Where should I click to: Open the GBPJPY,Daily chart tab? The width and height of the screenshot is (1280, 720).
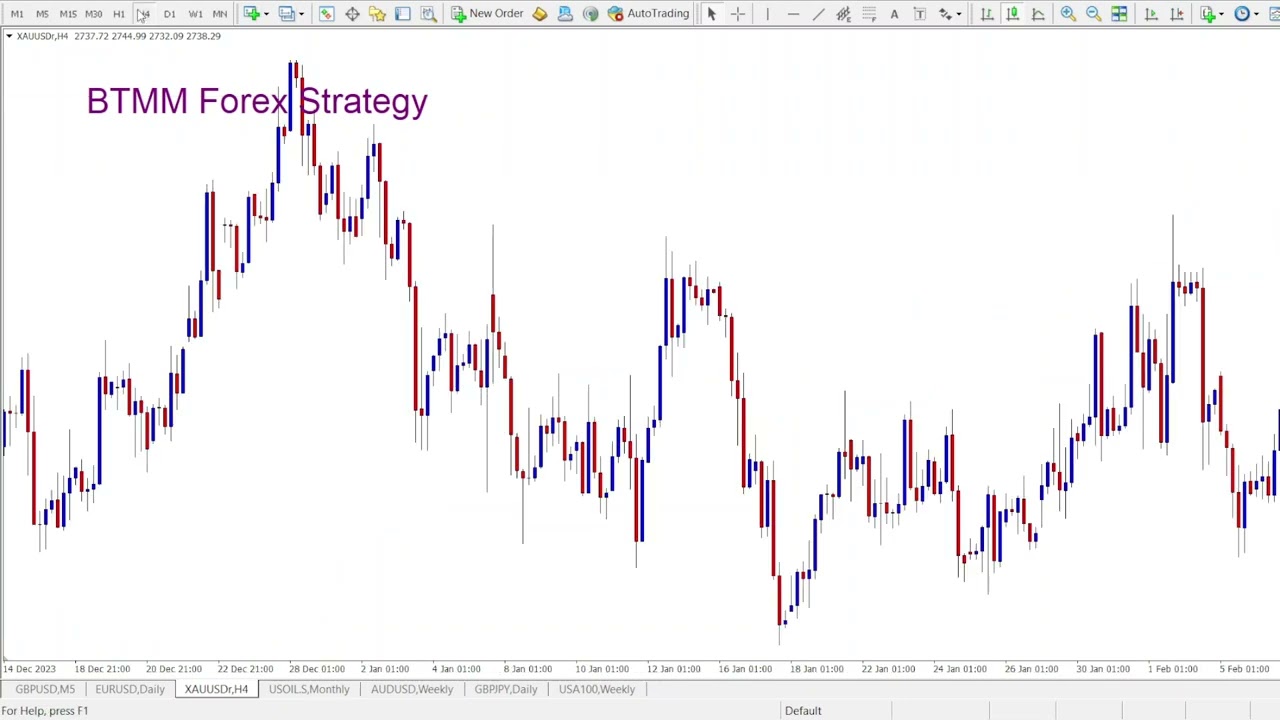[x=506, y=689]
